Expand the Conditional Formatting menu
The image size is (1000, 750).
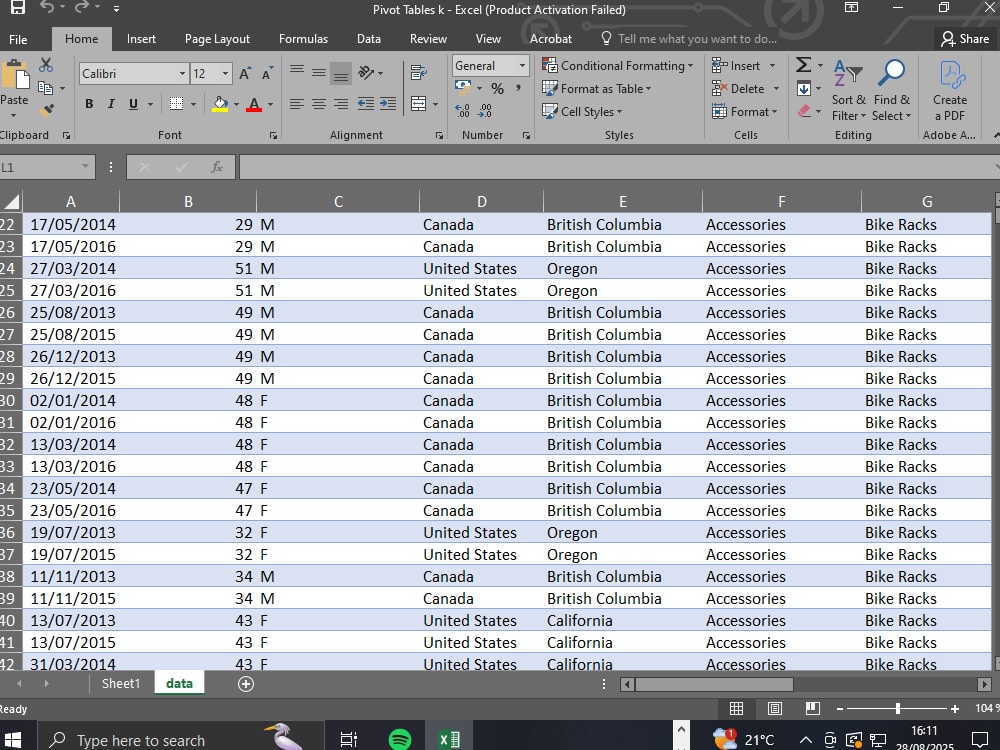coord(617,66)
